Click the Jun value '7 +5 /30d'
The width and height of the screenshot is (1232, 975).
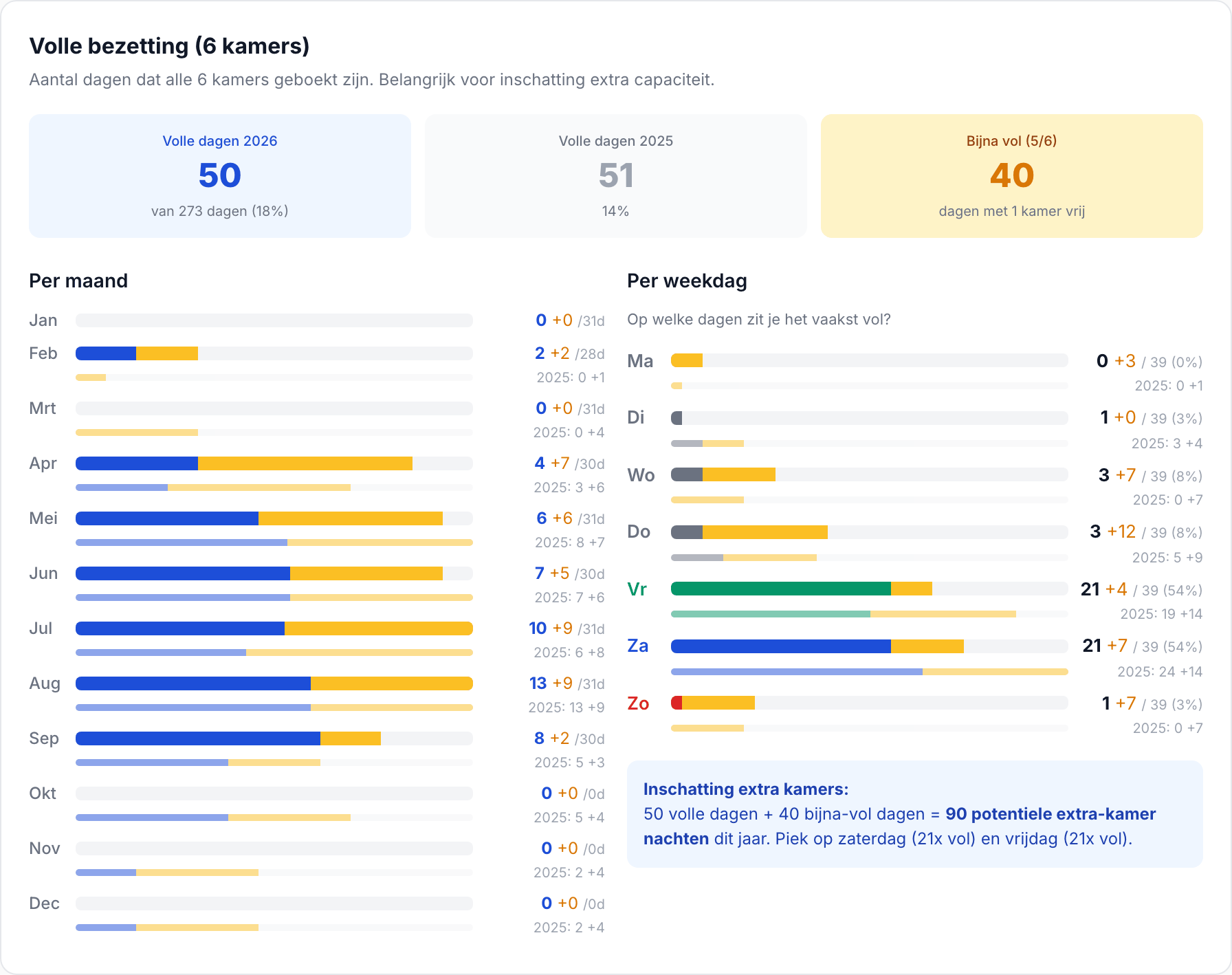point(570,573)
